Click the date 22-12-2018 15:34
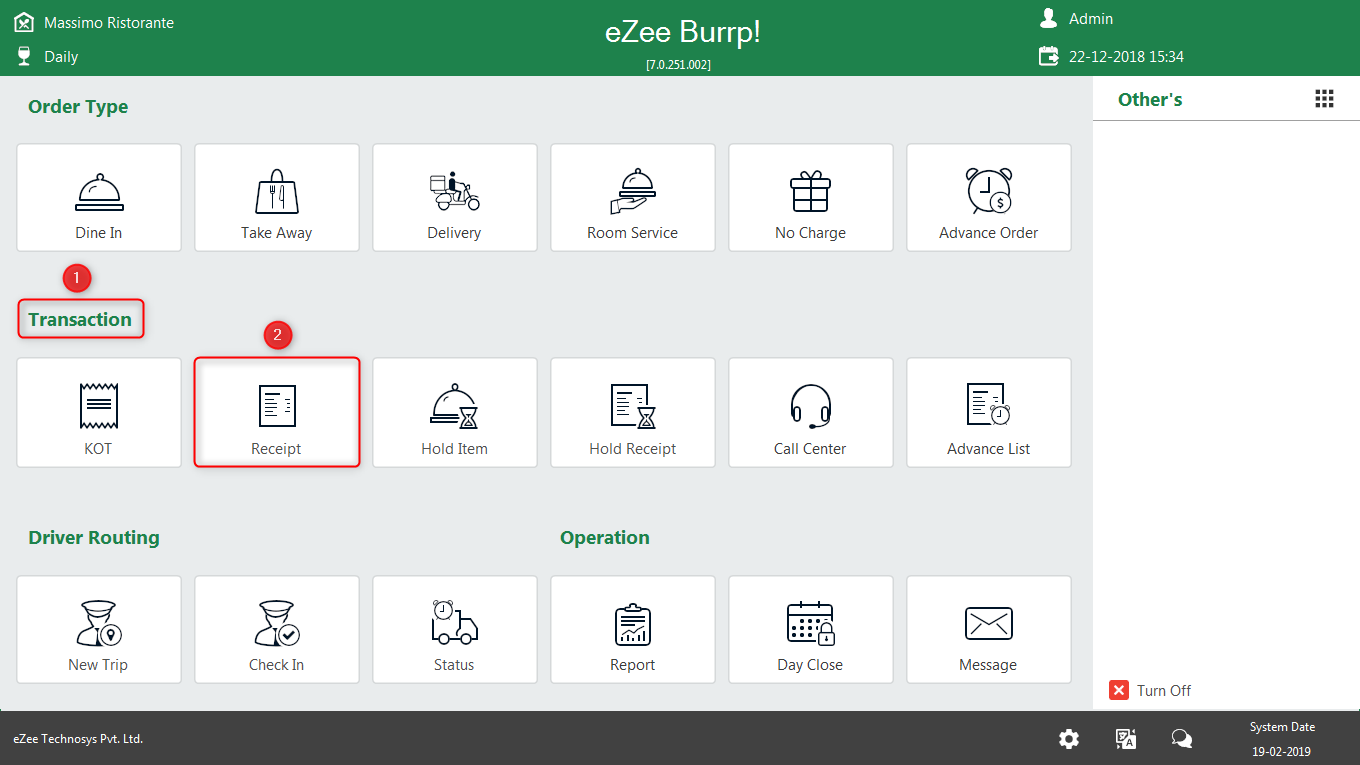The width and height of the screenshot is (1360, 765). (x=1126, y=57)
